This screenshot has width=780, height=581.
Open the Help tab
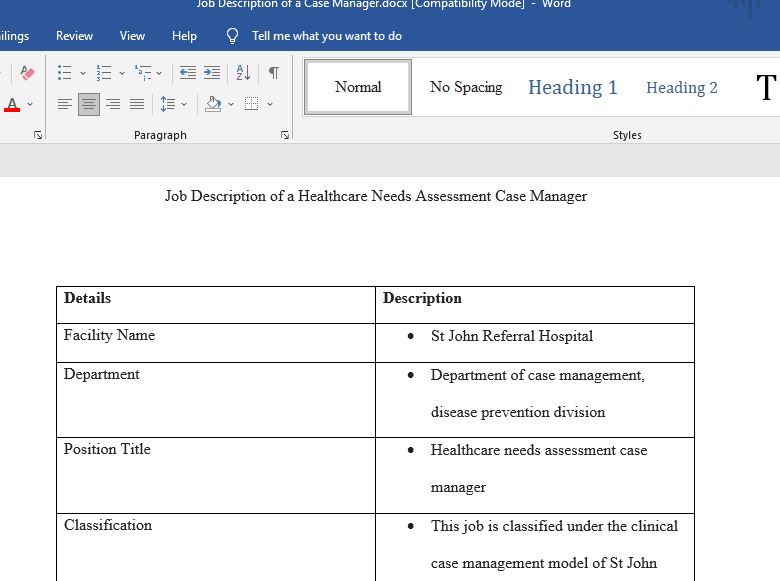click(x=184, y=36)
